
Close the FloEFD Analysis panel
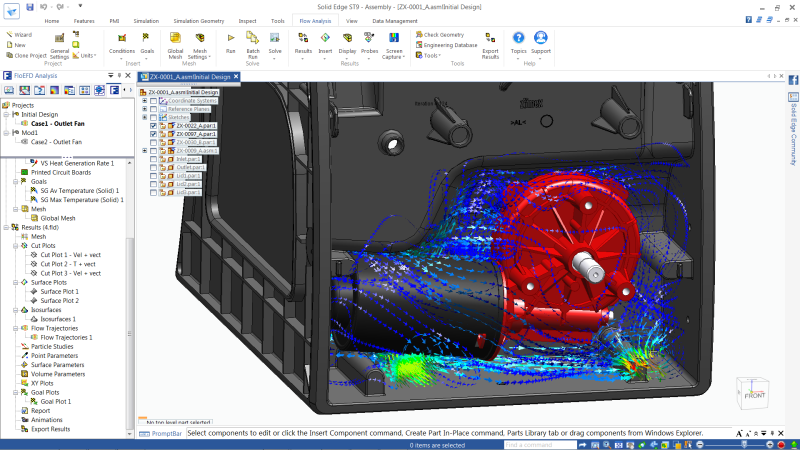[128, 76]
